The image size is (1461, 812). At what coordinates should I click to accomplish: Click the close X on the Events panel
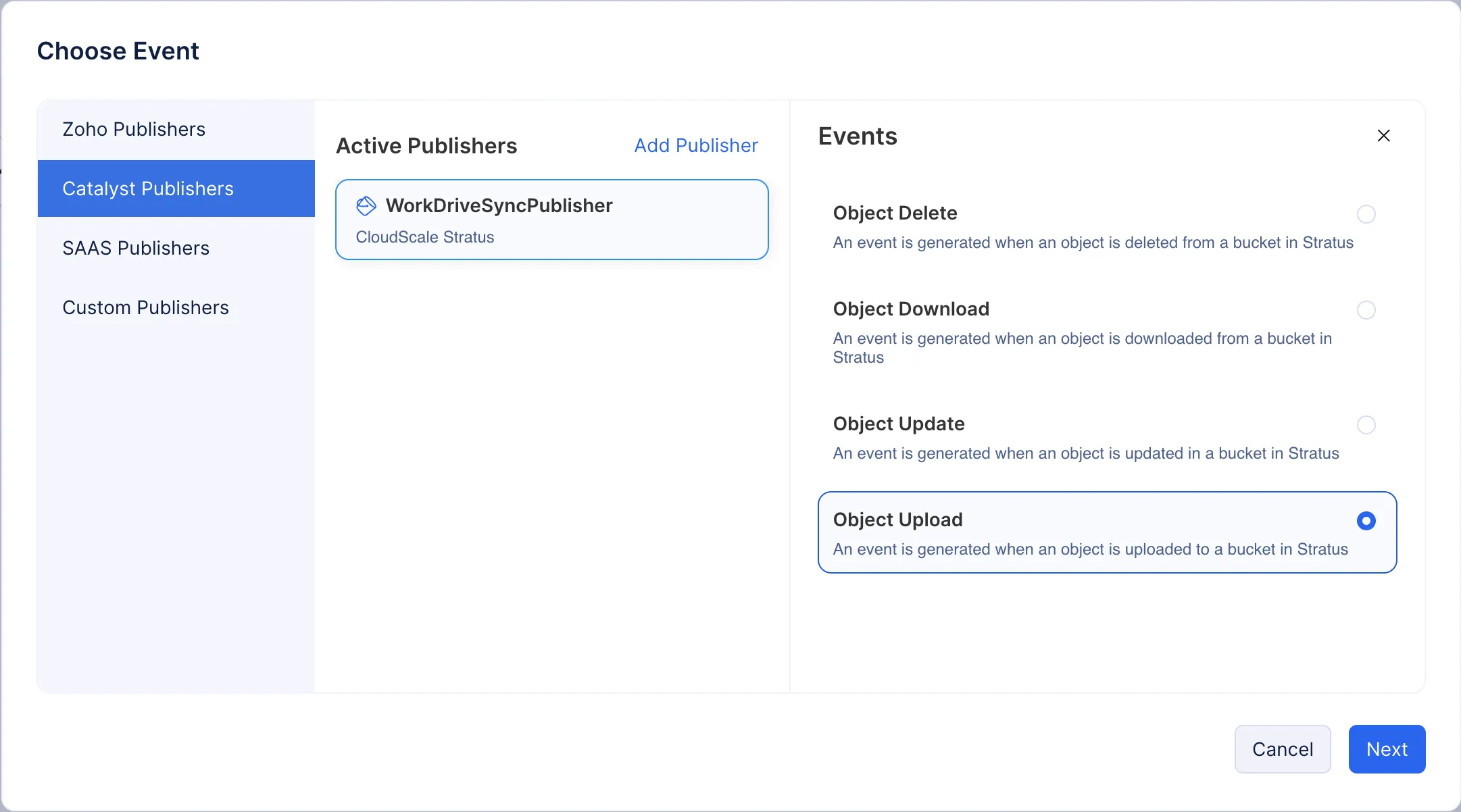[1383, 135]
